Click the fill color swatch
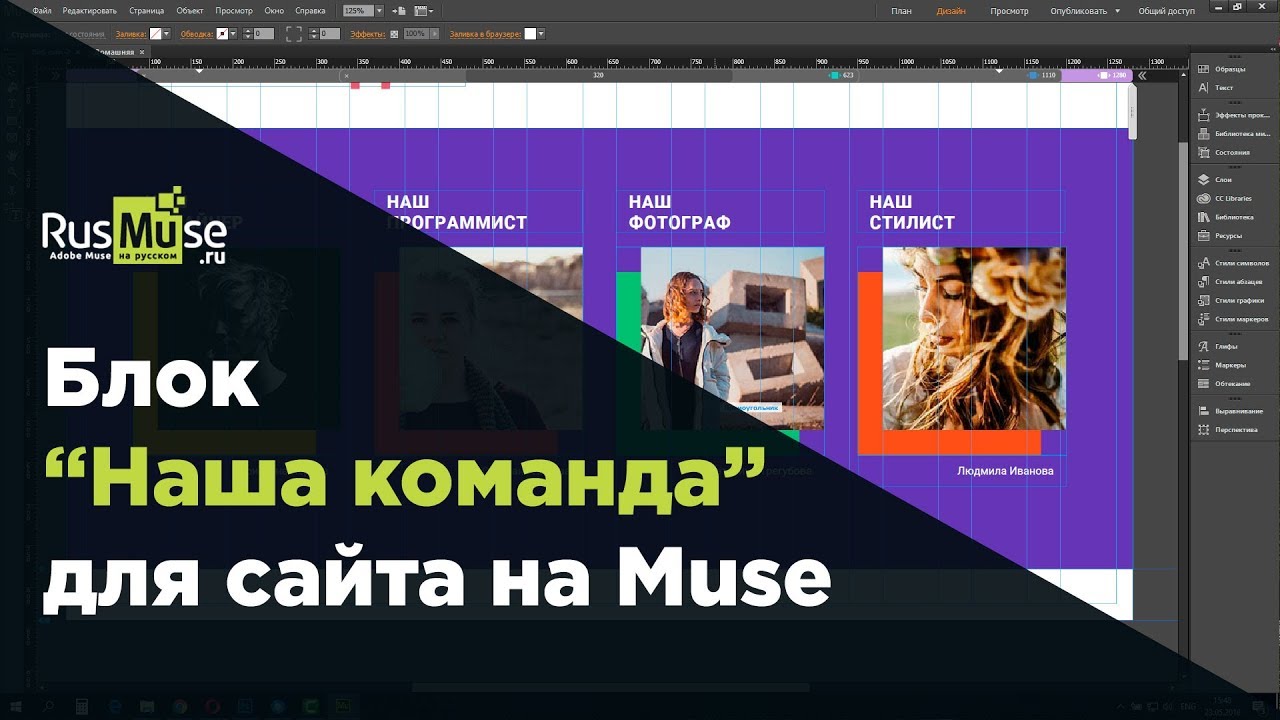This screenshot has height=720, width=1280. pyautogui.click(x=155, y=33)
